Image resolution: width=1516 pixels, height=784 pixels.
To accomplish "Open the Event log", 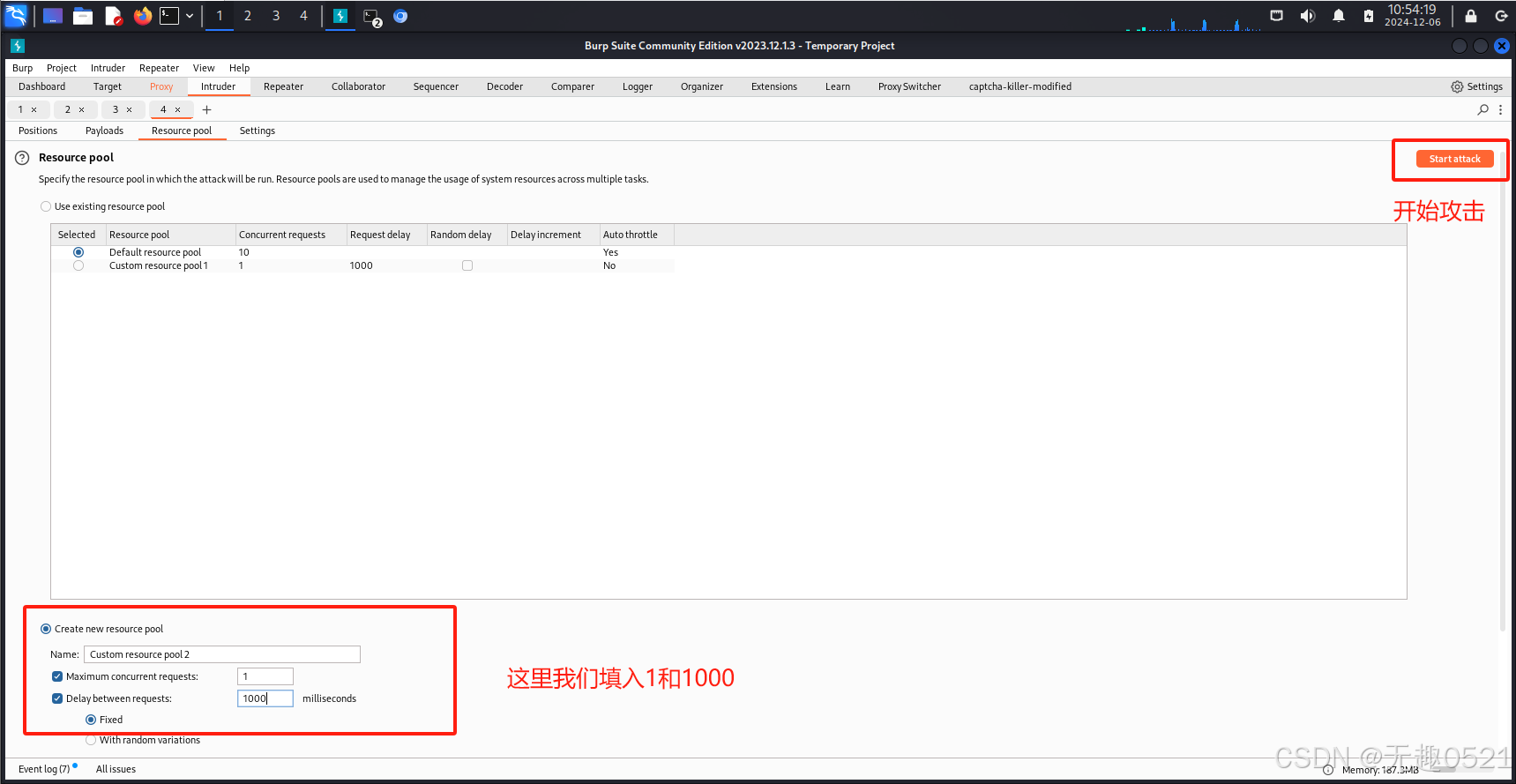I will pos(44,769).
